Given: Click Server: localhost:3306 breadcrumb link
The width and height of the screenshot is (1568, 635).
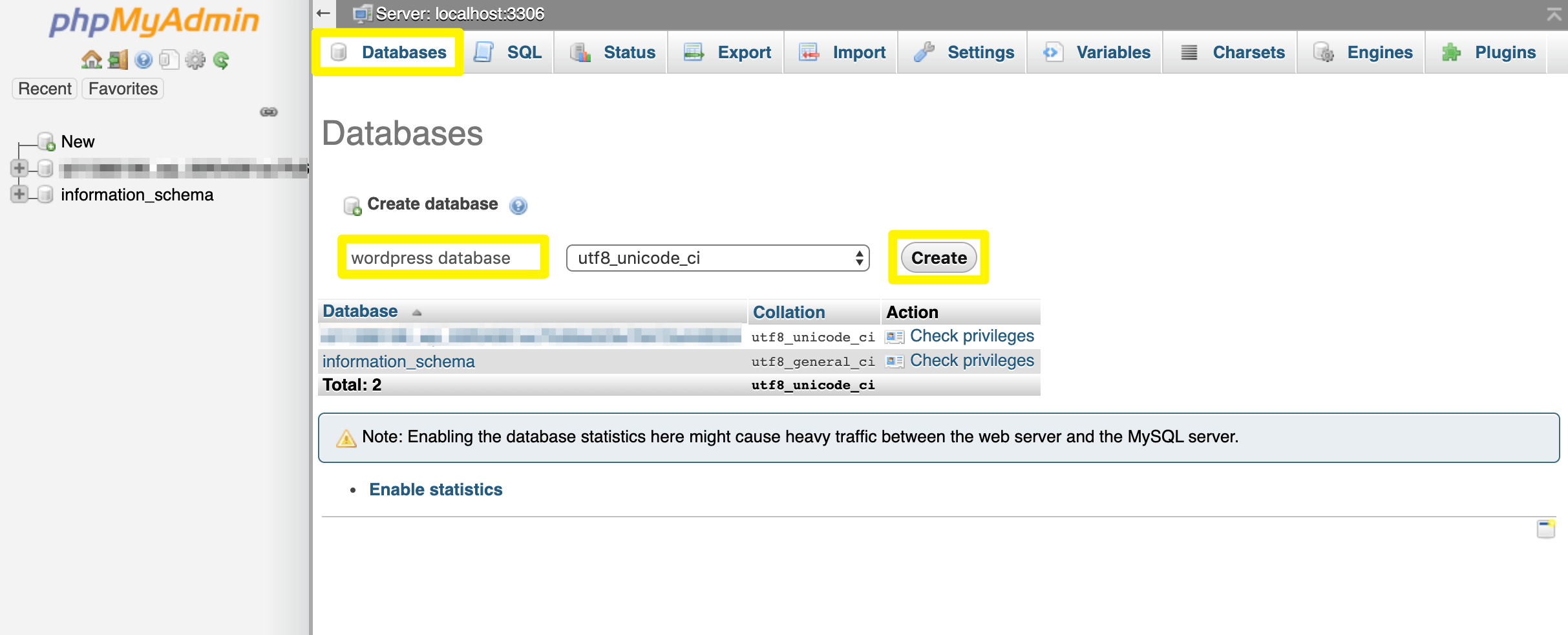Looking at the screenshot, I should coord(460,14).
